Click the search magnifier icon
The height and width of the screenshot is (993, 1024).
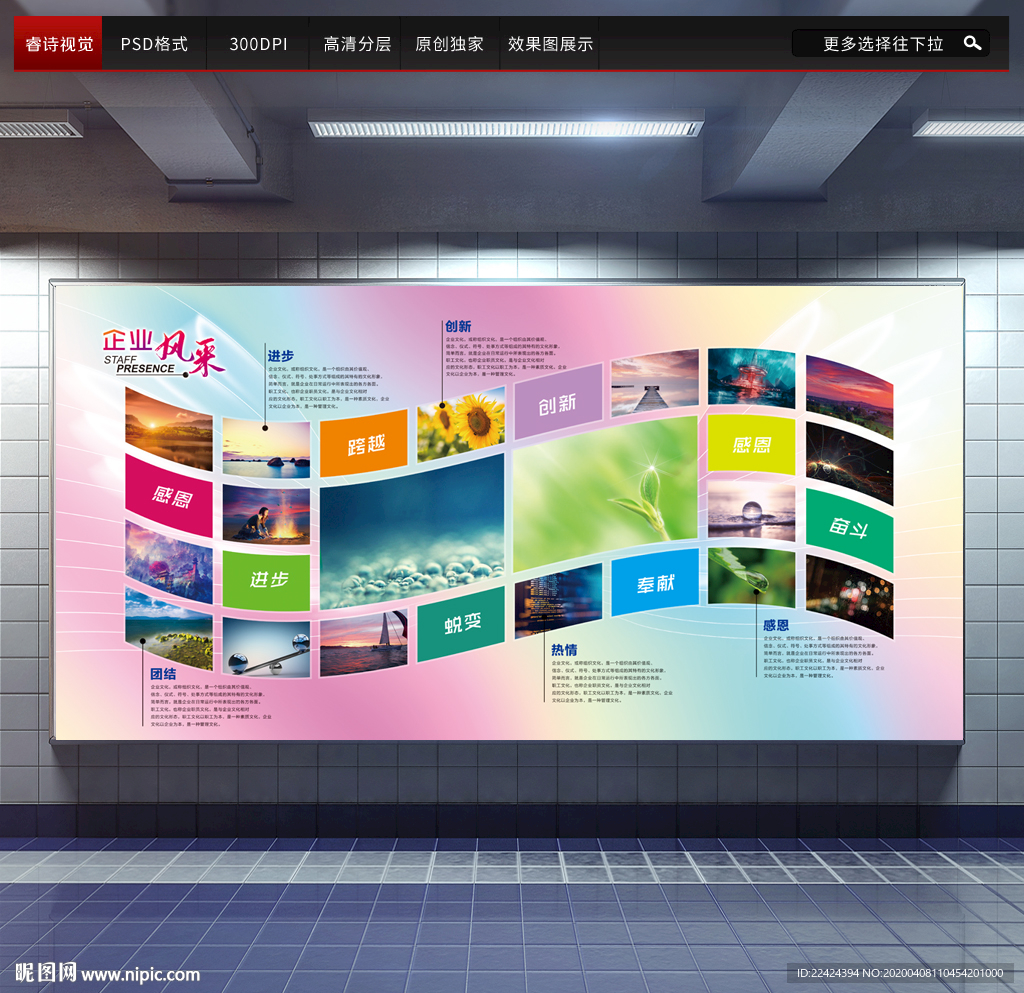pyautogui.click(x=972, y=43)
